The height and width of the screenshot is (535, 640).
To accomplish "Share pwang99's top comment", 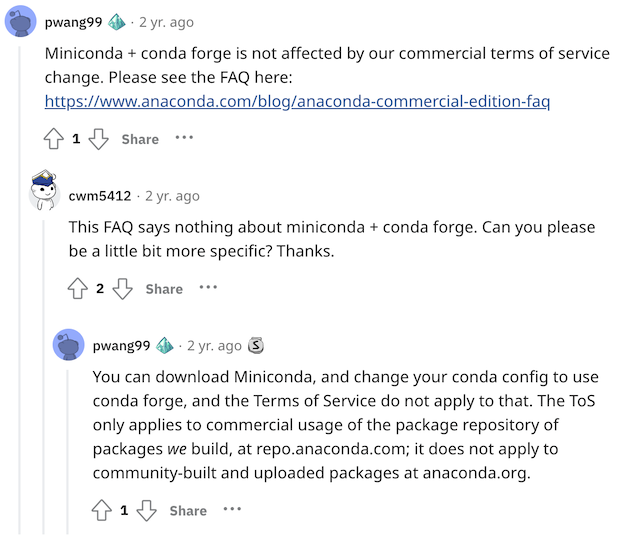I will [140, 139].
